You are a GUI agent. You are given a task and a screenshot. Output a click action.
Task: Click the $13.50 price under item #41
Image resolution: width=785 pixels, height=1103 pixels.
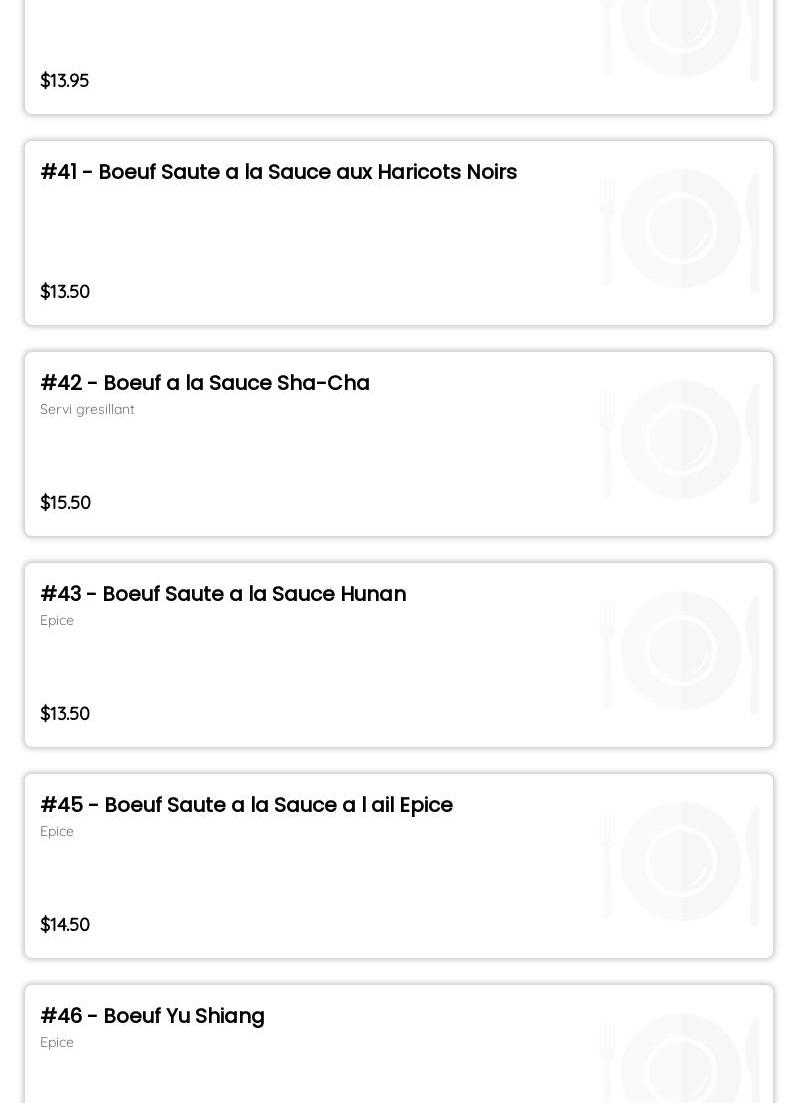pyautogui.click(x=65, y=291)
